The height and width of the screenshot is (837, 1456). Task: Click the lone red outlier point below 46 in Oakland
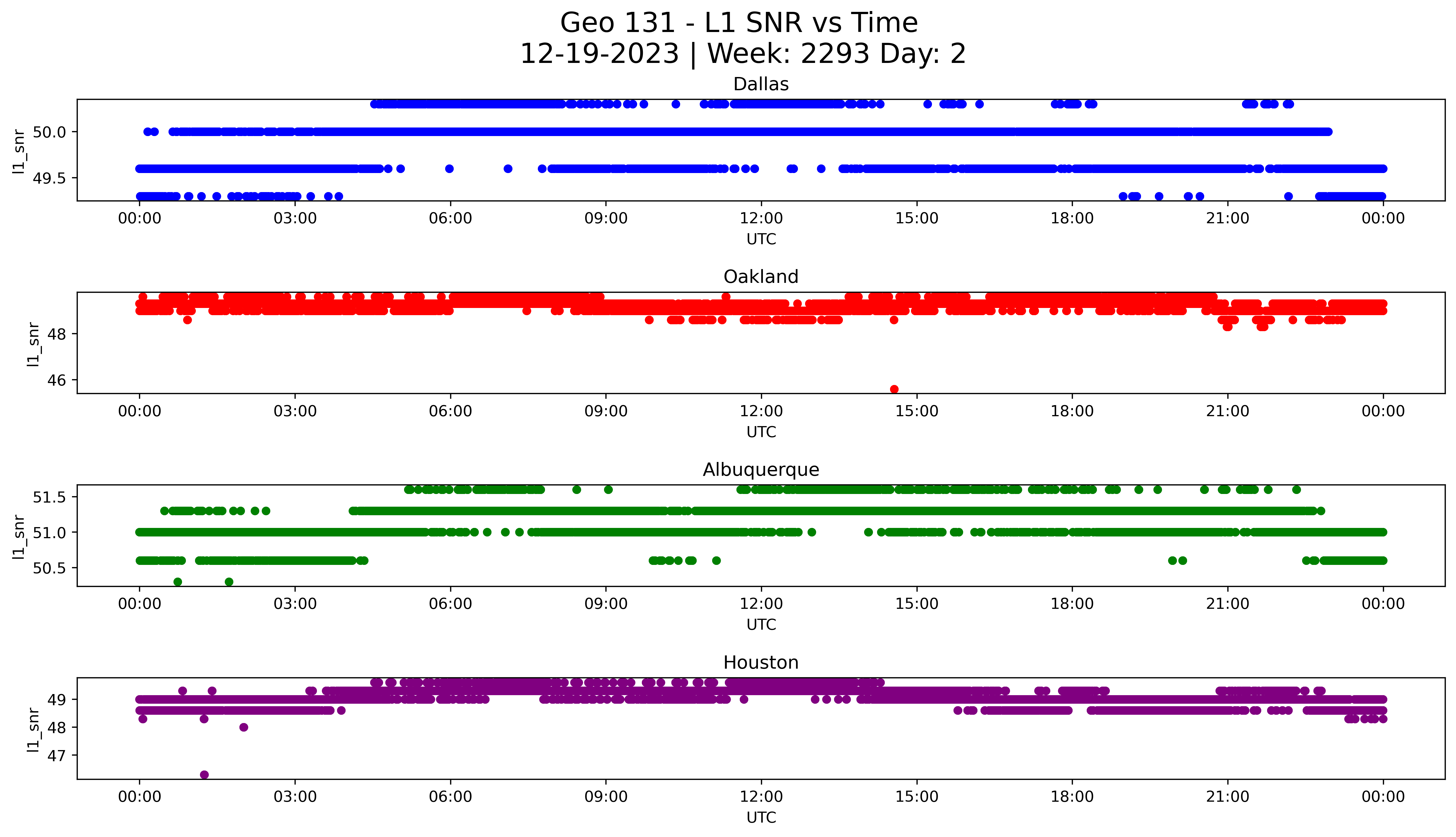click(x=894, y=389)
